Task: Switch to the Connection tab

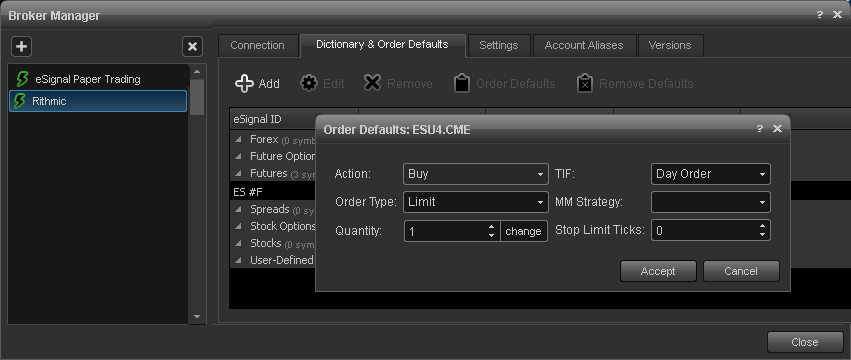Action: (x=257, y=46)
